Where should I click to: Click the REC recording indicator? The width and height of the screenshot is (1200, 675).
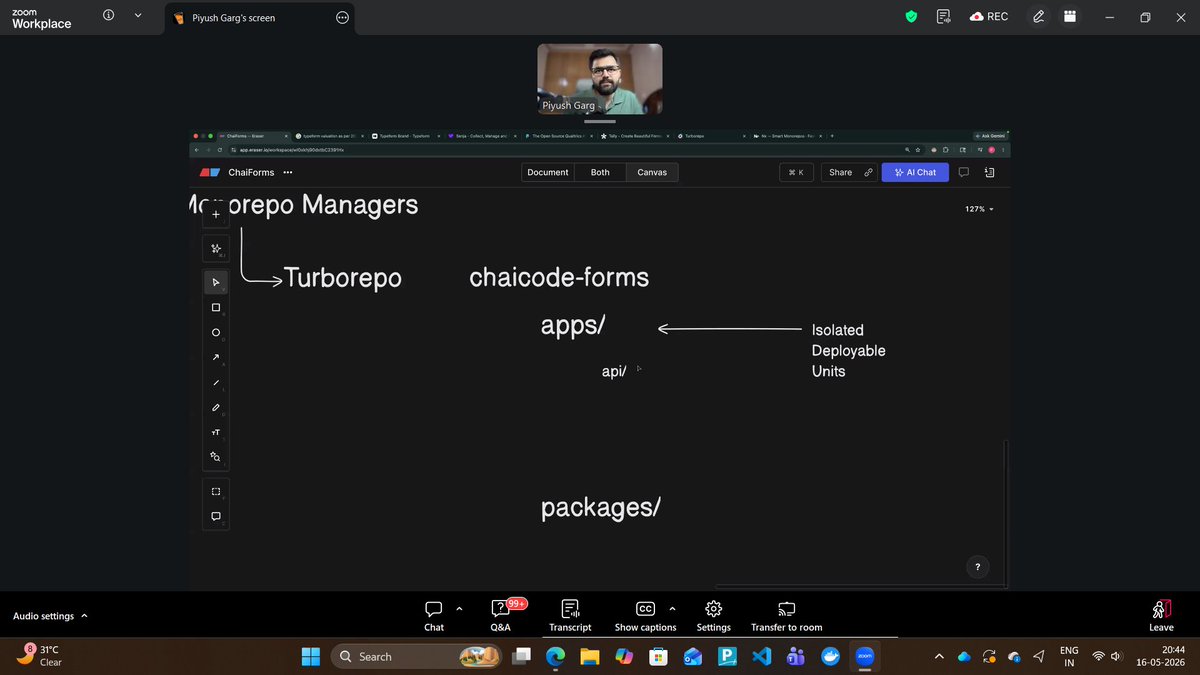point(989,16)
